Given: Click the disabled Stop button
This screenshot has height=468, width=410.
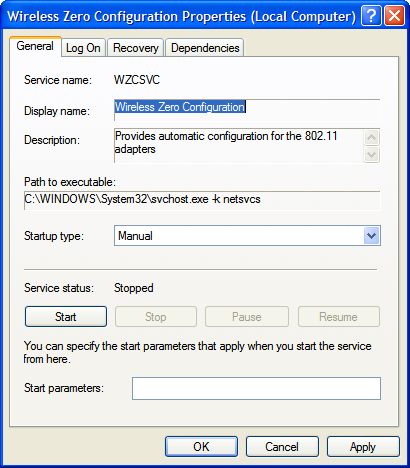Looking at the screenshot, I should (x=156, y=316).
